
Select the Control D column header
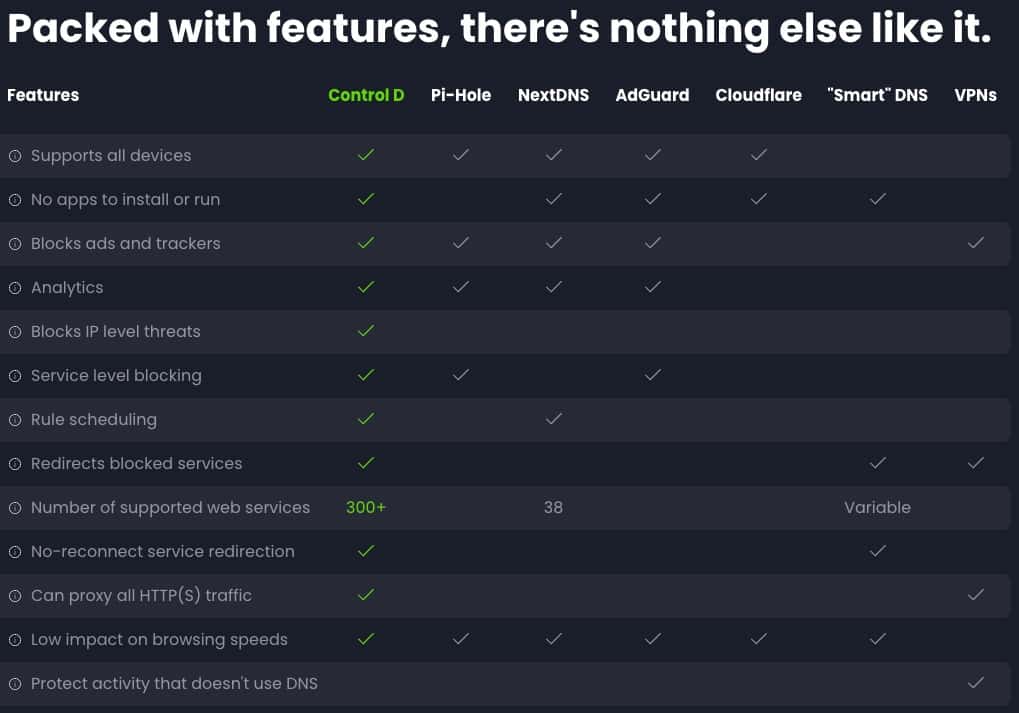click(366, 95)
